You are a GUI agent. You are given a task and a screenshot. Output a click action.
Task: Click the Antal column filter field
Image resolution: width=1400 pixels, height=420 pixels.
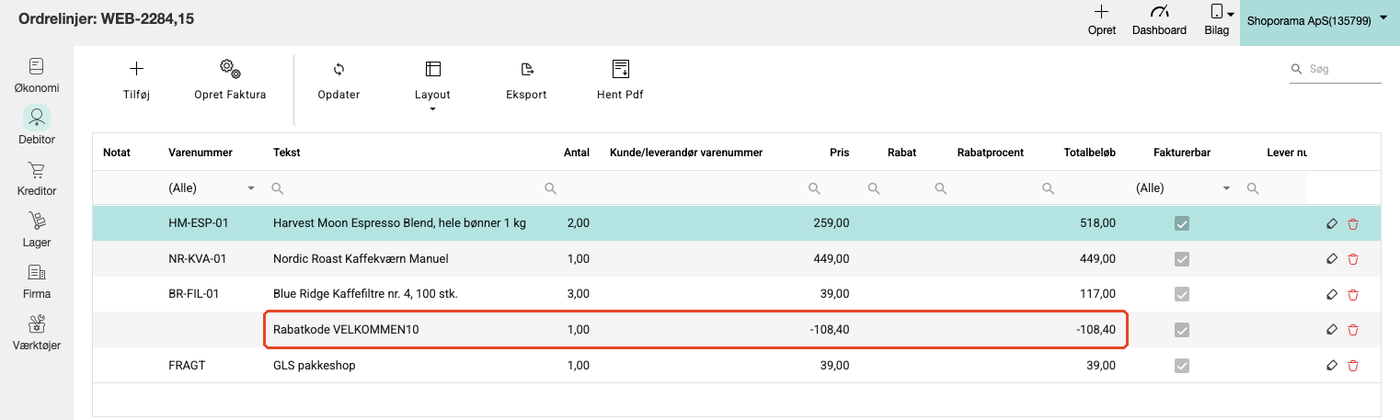coord(569,188)
